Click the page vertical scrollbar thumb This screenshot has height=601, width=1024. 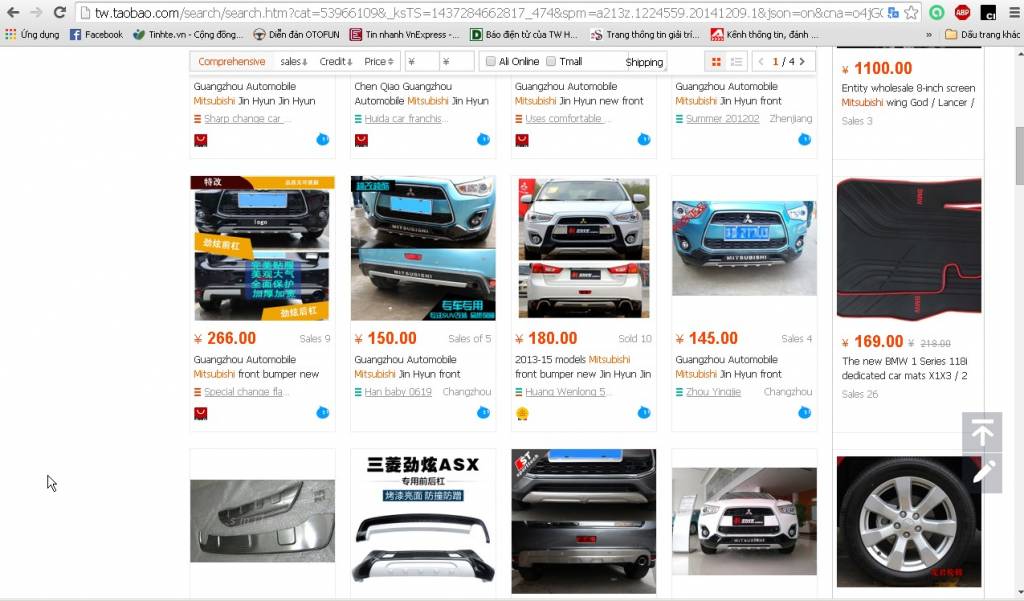[1019, 155]
